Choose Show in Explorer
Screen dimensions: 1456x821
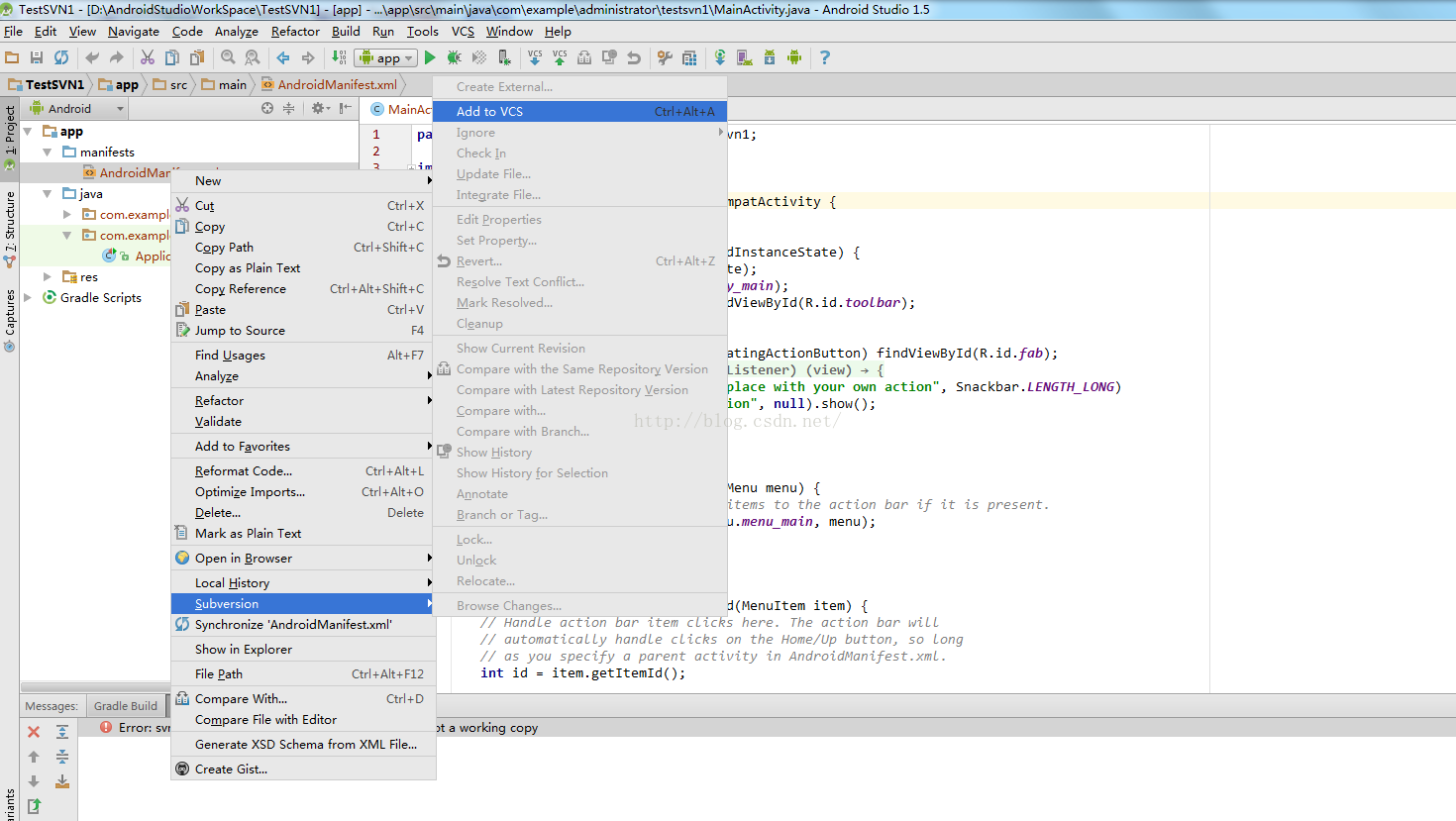pos(303,649)
